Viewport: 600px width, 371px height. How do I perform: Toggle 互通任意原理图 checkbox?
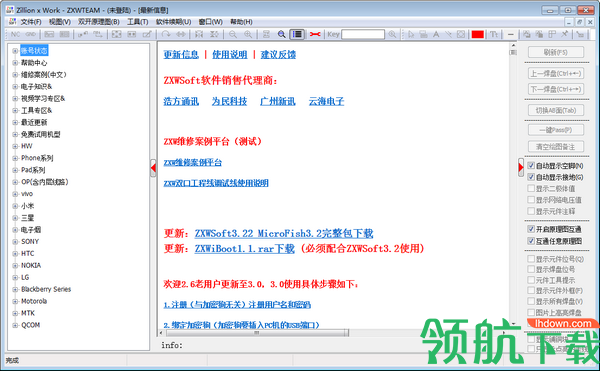(531, 241)
